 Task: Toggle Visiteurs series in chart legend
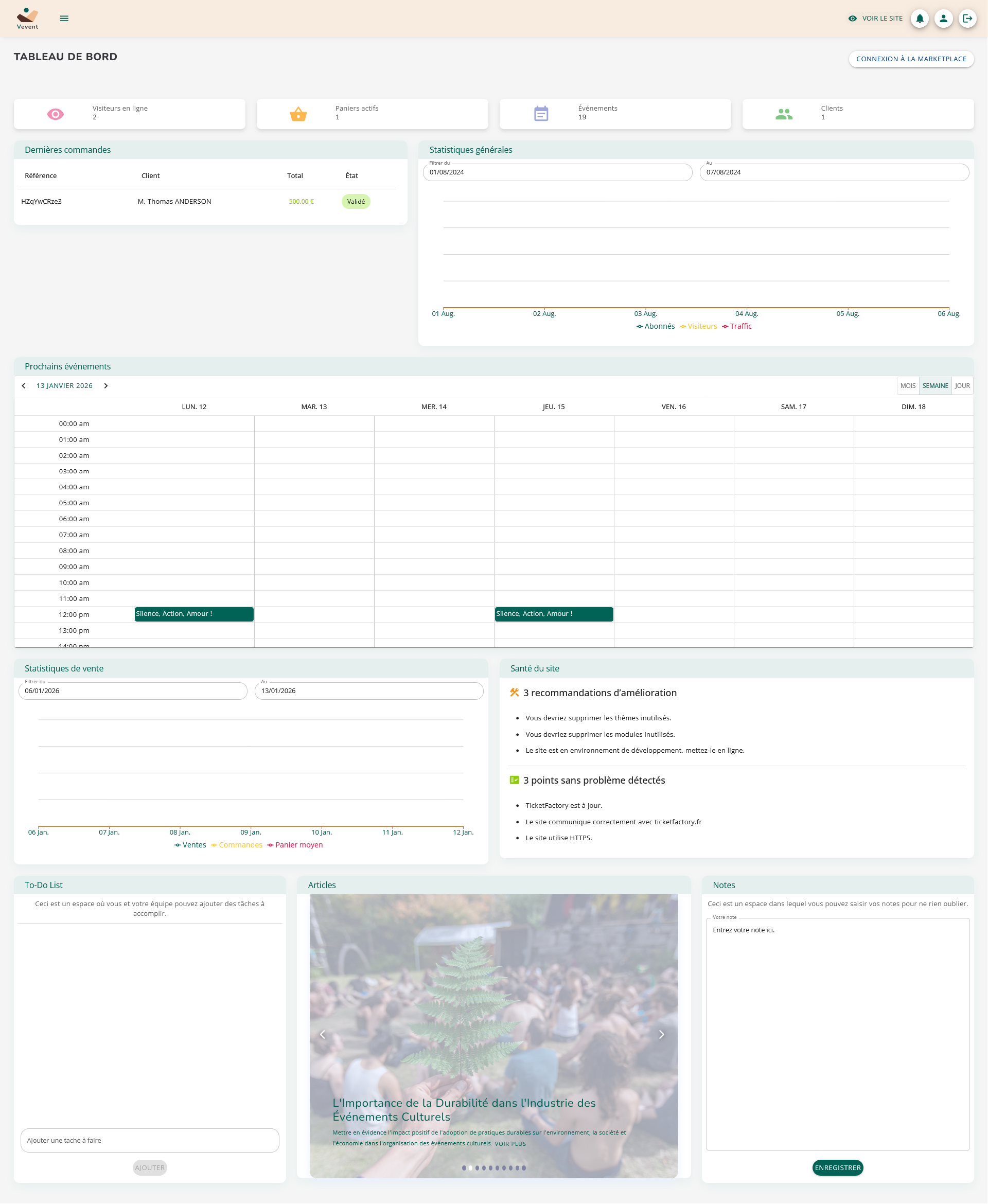pos(699,326)
